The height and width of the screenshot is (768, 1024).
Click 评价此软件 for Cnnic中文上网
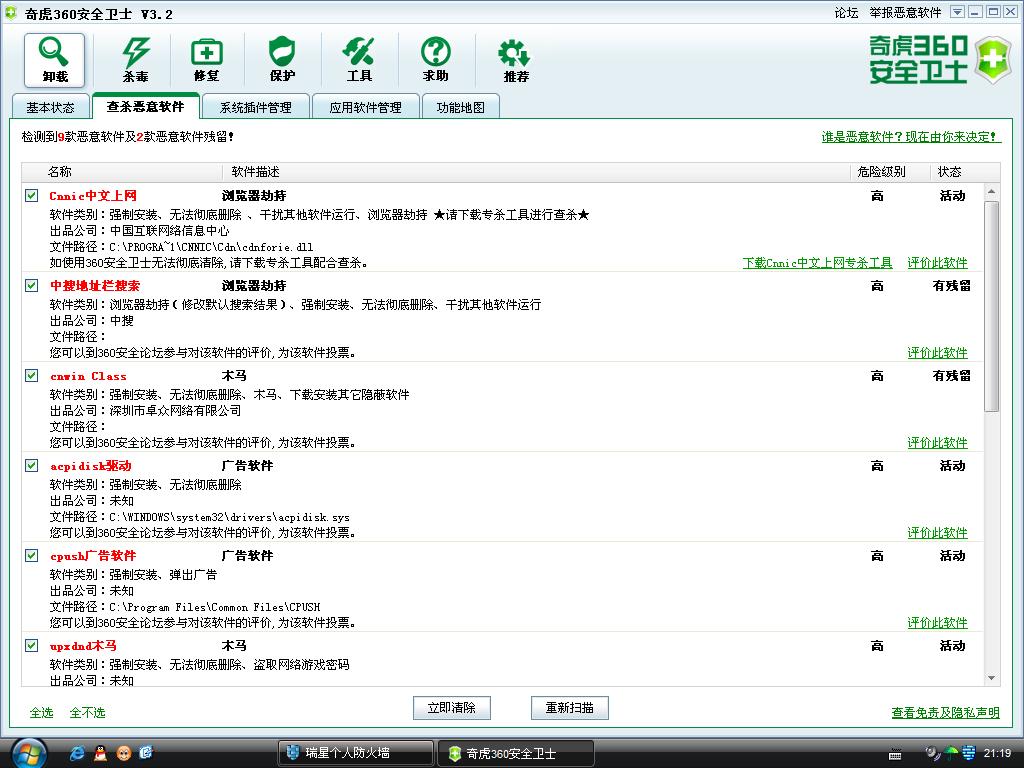pyautogui.click(x=937, y=263)
